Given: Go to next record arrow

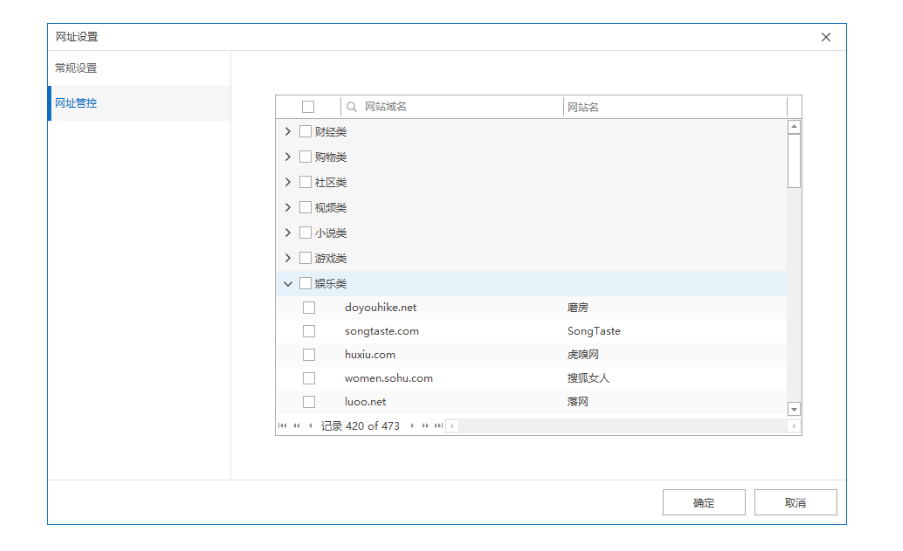Looking at the screenshot, I should click(x=412, y=426).
